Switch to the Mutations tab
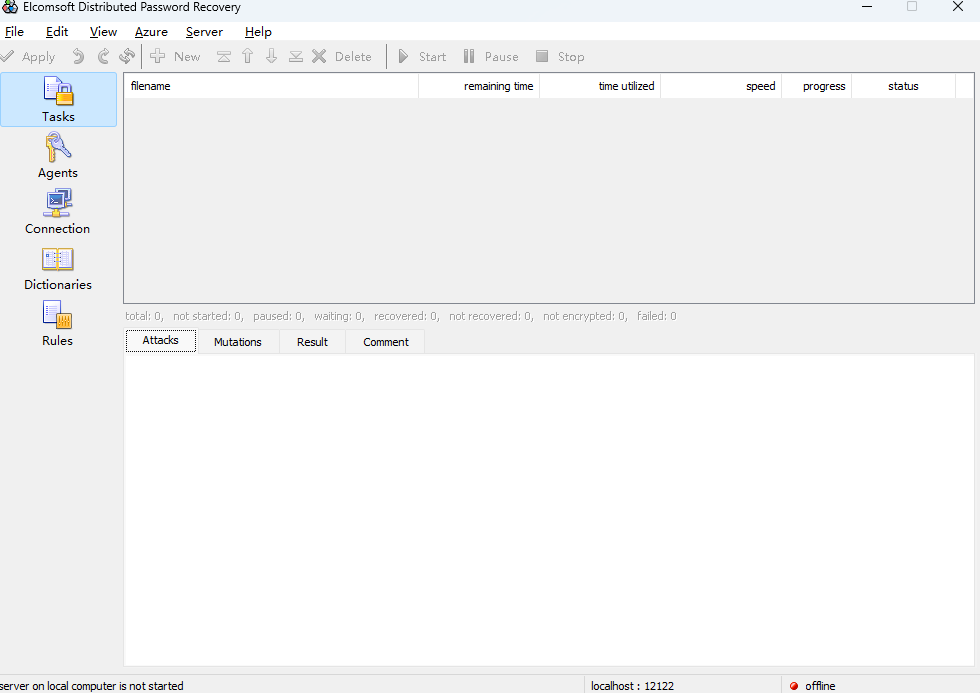Viewport: 980px width, 693px height. (x=238, y=342)
